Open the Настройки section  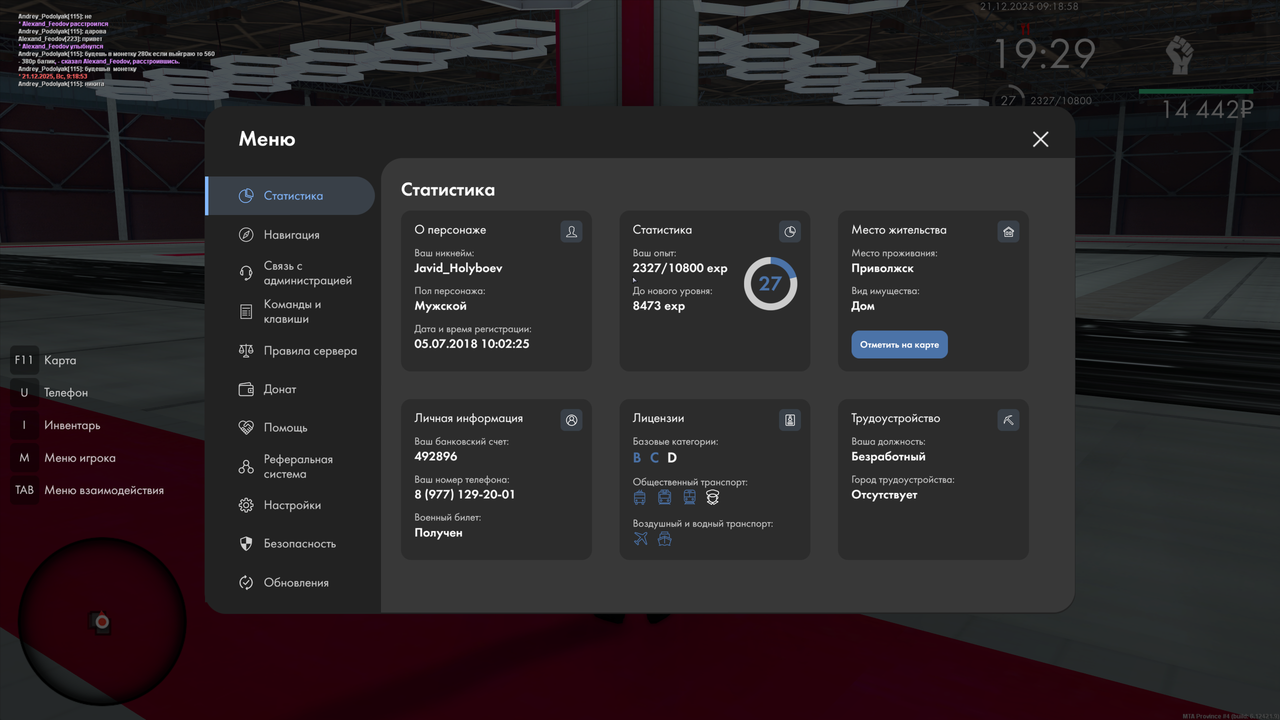coord(290,505)
